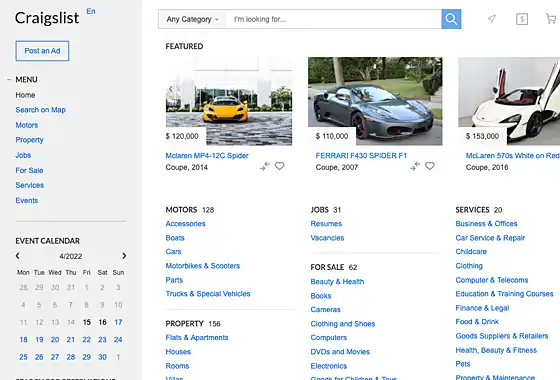Collapse the MENU section
The width and height of the screenshot is (560, 380).
9,79
